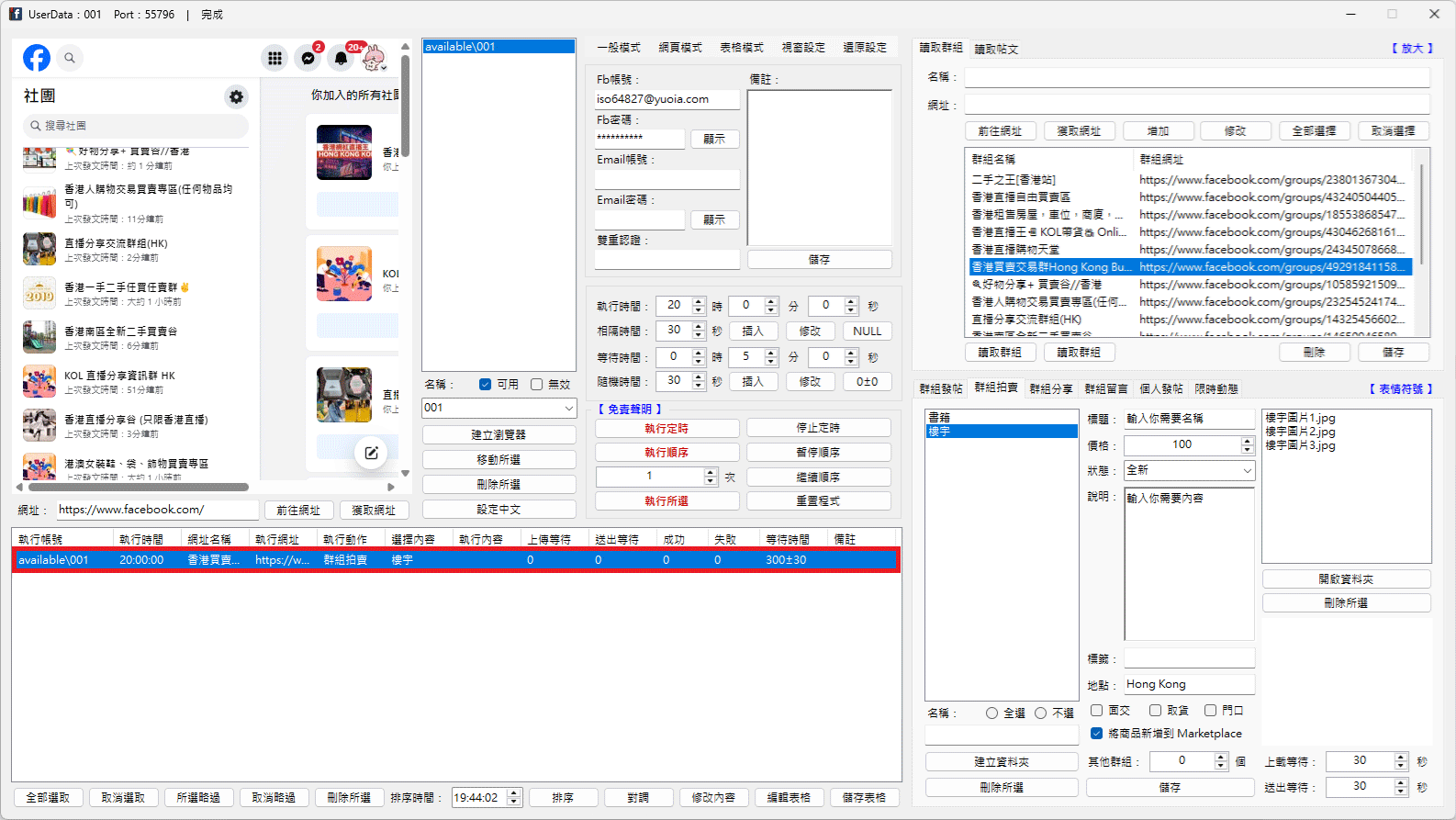Open the Facebook search magnifier icon
1456x820 pixels.
(x=70, y=58)
